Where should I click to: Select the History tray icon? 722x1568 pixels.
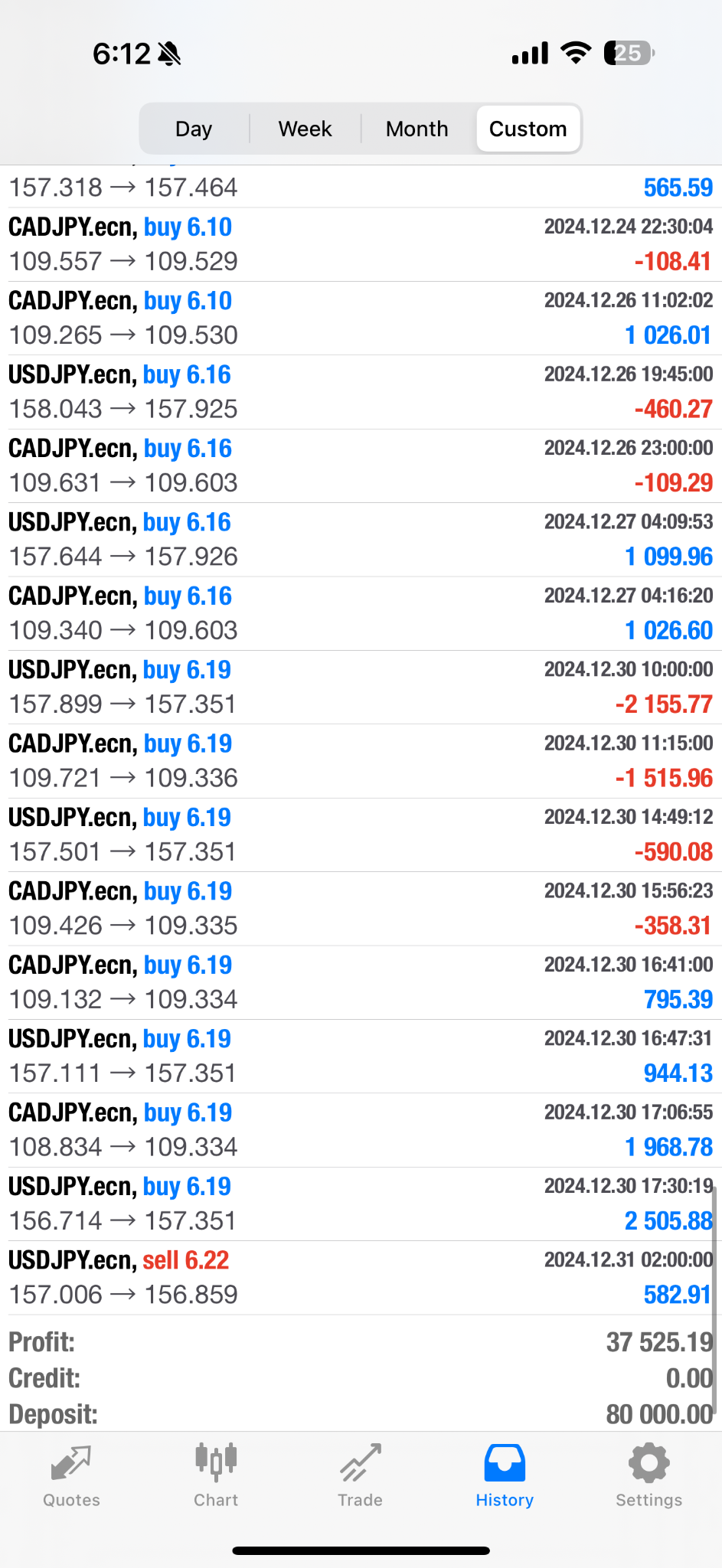coord(505,1463)
